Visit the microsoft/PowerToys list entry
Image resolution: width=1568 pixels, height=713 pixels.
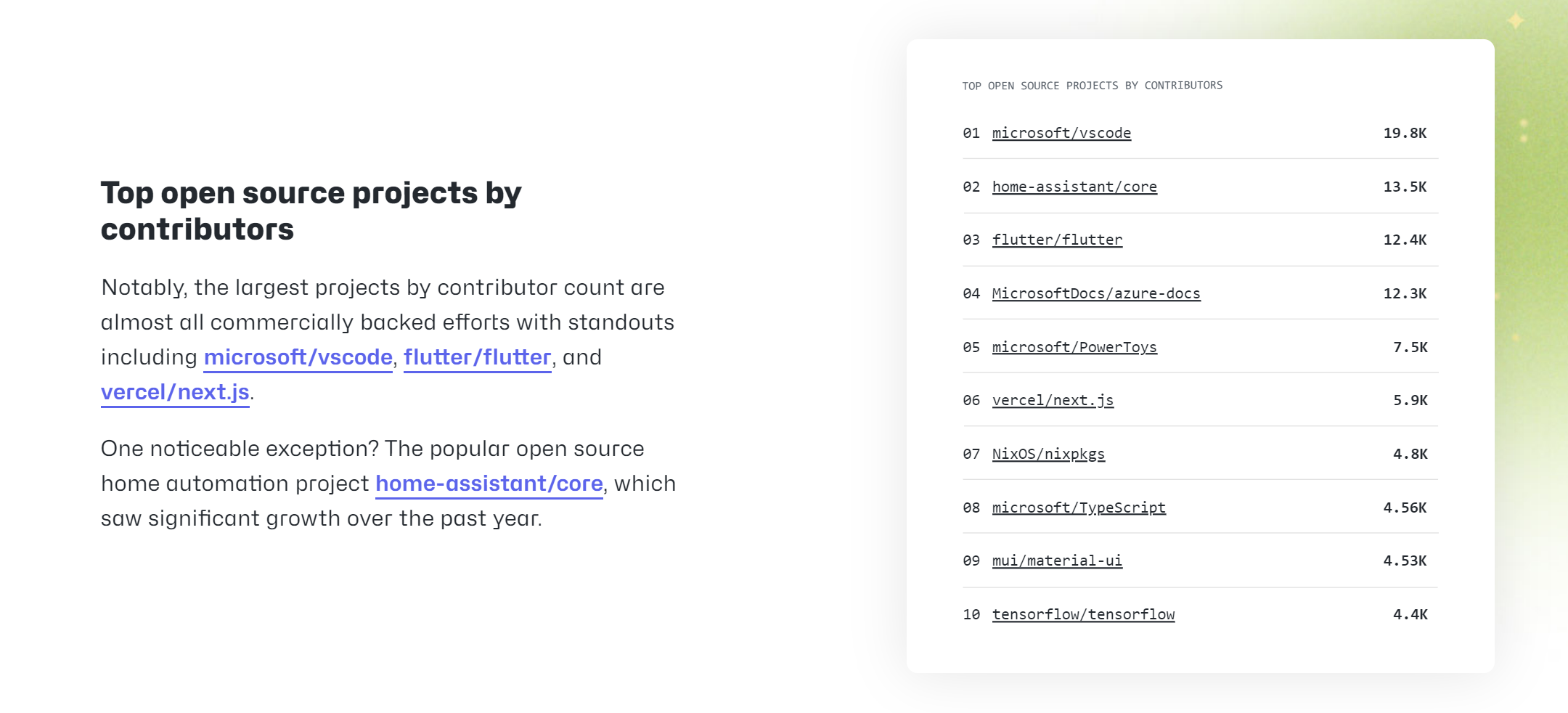pyautogui.click(x=1074, y=347)
